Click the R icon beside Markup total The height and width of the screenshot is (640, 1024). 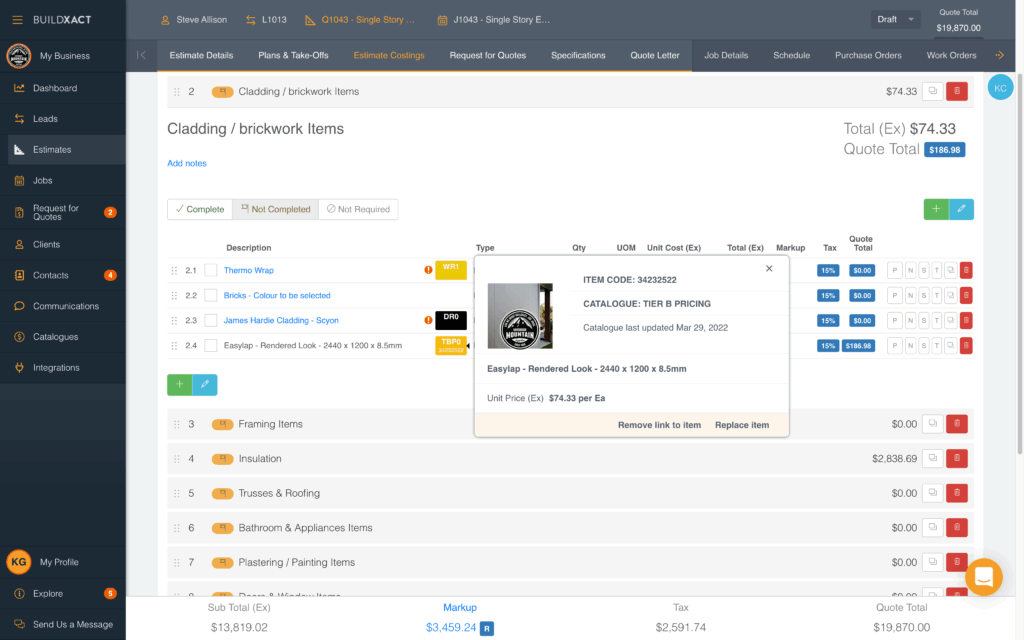[x=487, y=628]
